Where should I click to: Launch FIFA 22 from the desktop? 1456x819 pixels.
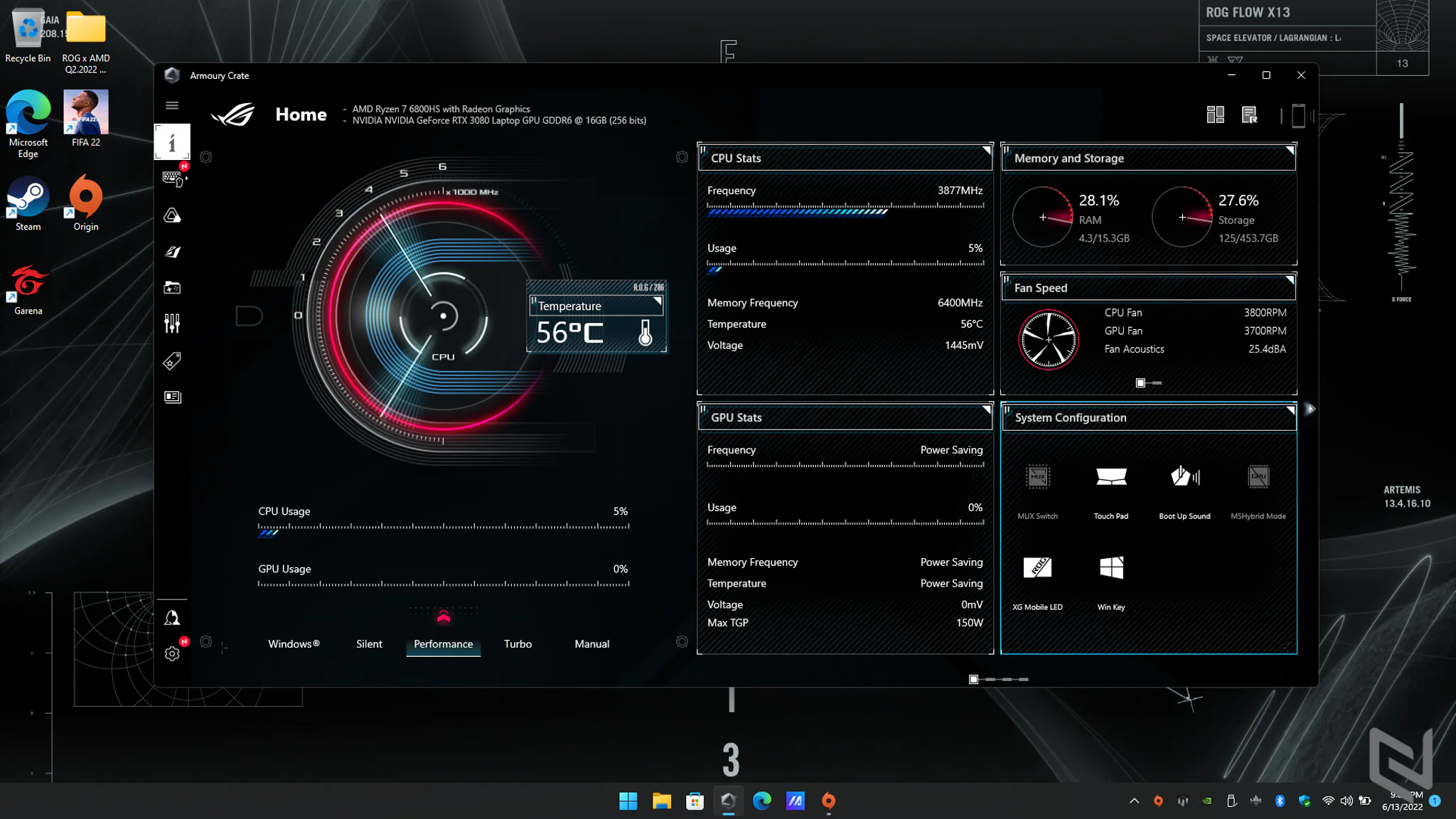[x=86, y=118]
